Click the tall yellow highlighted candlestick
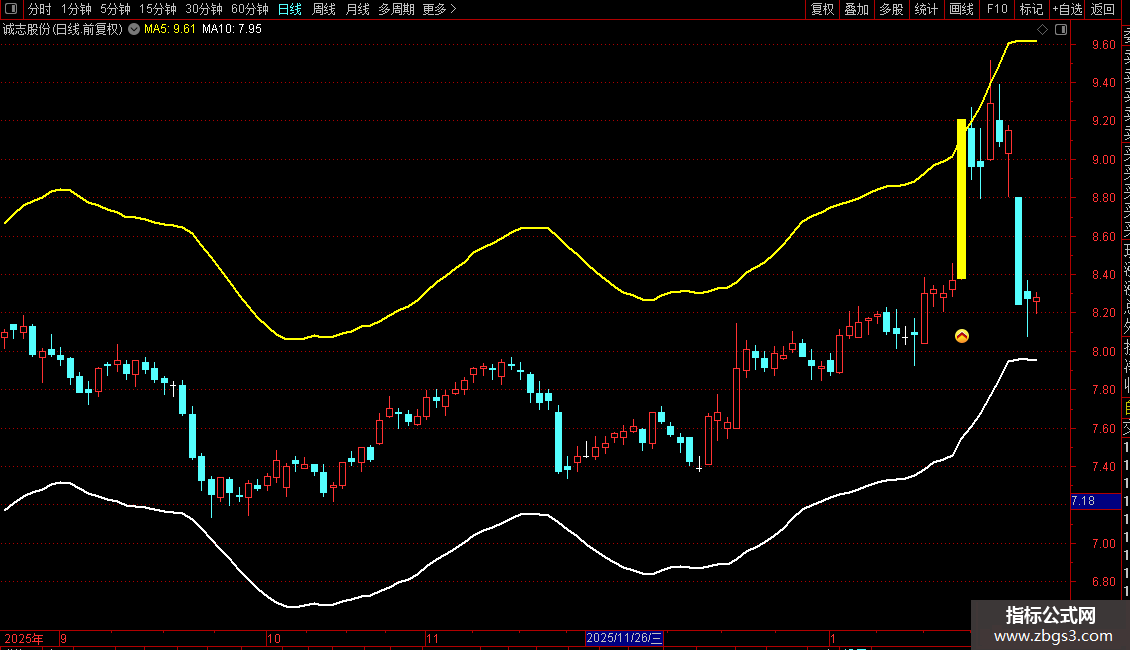Image resolution: width=1130 pixels, height=650 pixels. tap(961, 199)
